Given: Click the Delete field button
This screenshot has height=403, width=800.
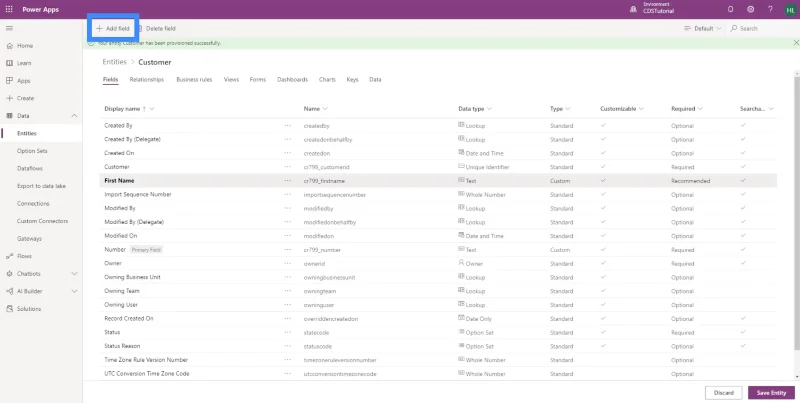Looking at the screenshot, I should [156, 29].
